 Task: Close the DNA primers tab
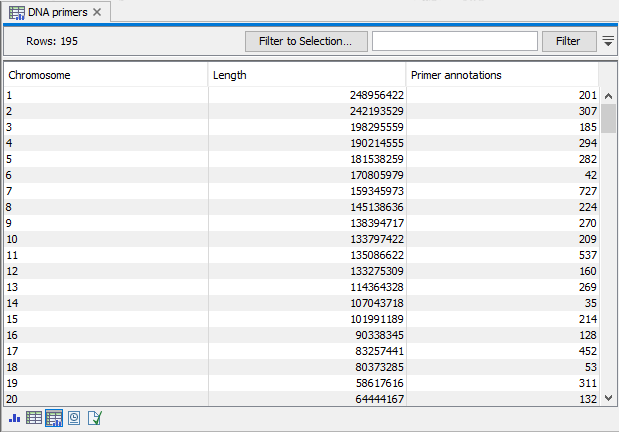(x=97, y=12)
